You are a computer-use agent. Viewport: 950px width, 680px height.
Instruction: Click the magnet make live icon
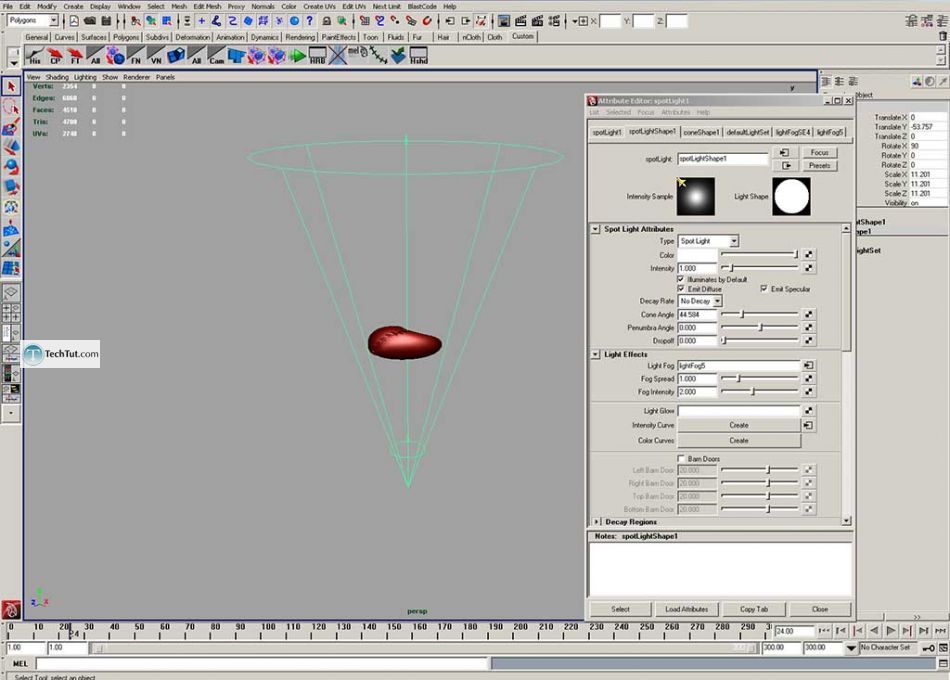[x=427, y=21]
